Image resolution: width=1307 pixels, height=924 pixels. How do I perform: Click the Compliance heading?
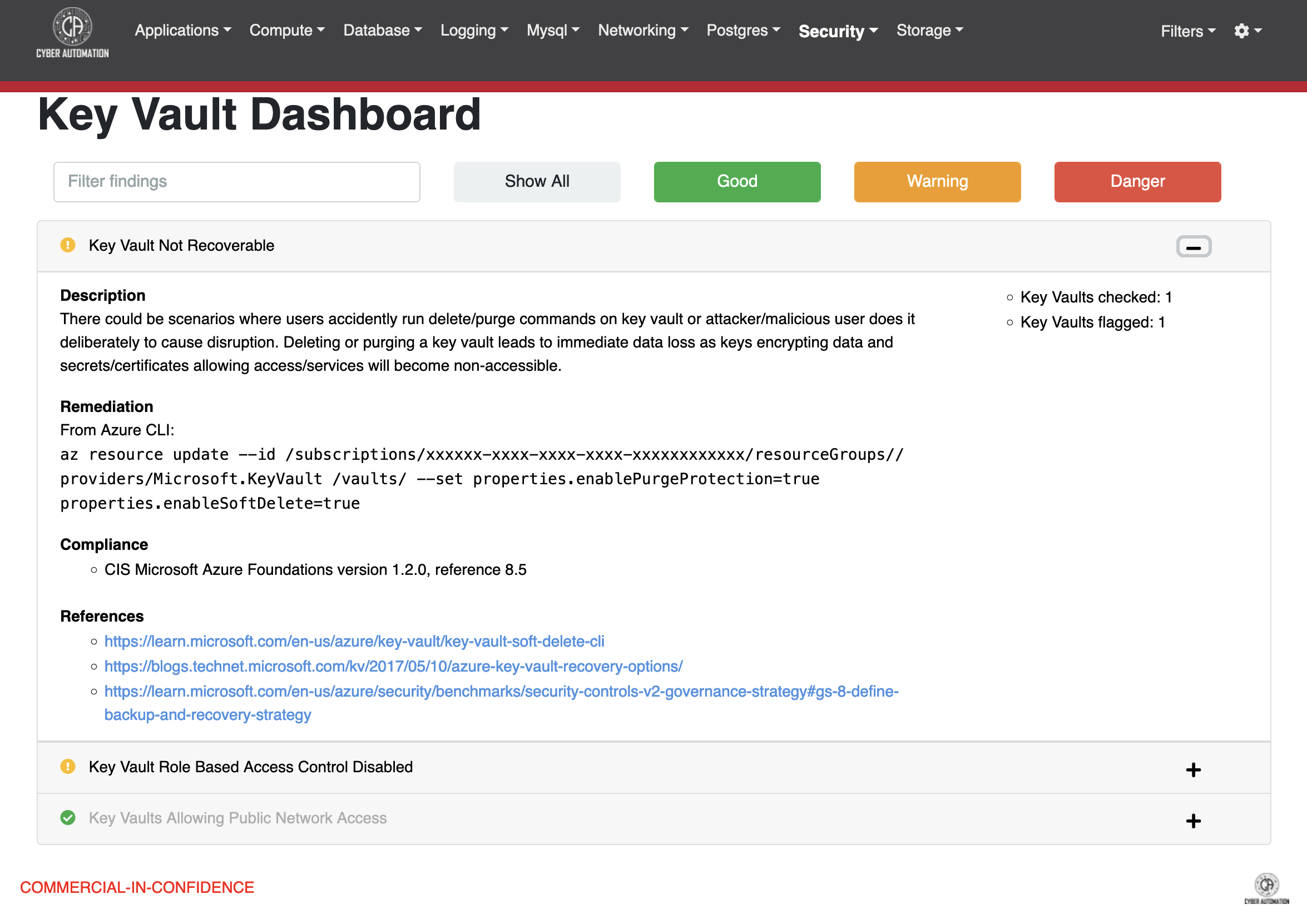point(104,544)
